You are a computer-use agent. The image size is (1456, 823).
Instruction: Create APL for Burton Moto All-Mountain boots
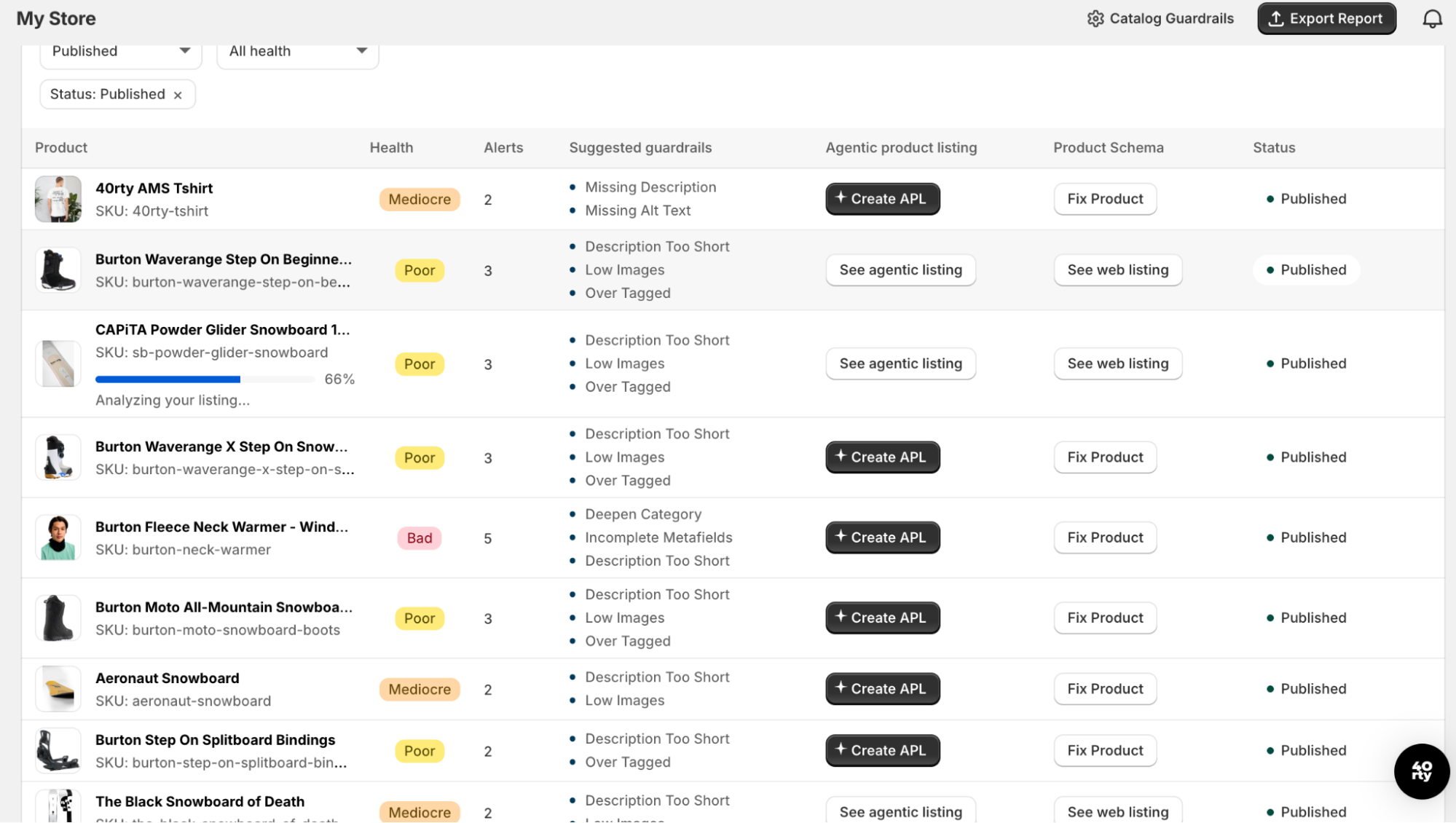pos(882,618)
